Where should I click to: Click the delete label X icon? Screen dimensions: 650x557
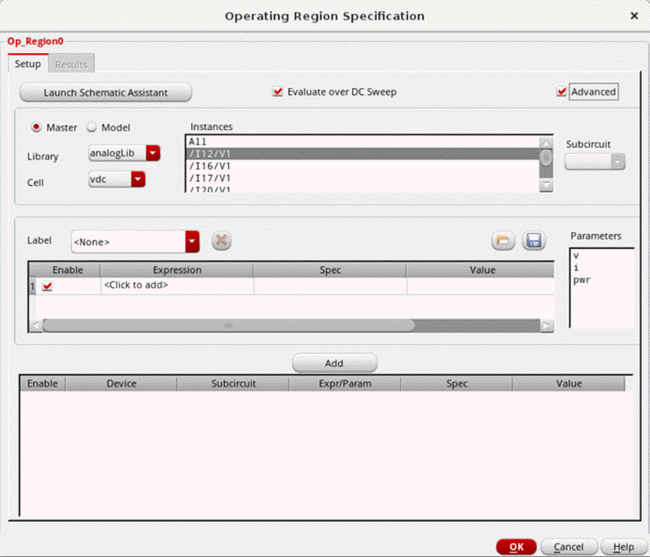[x=222, y=241]
